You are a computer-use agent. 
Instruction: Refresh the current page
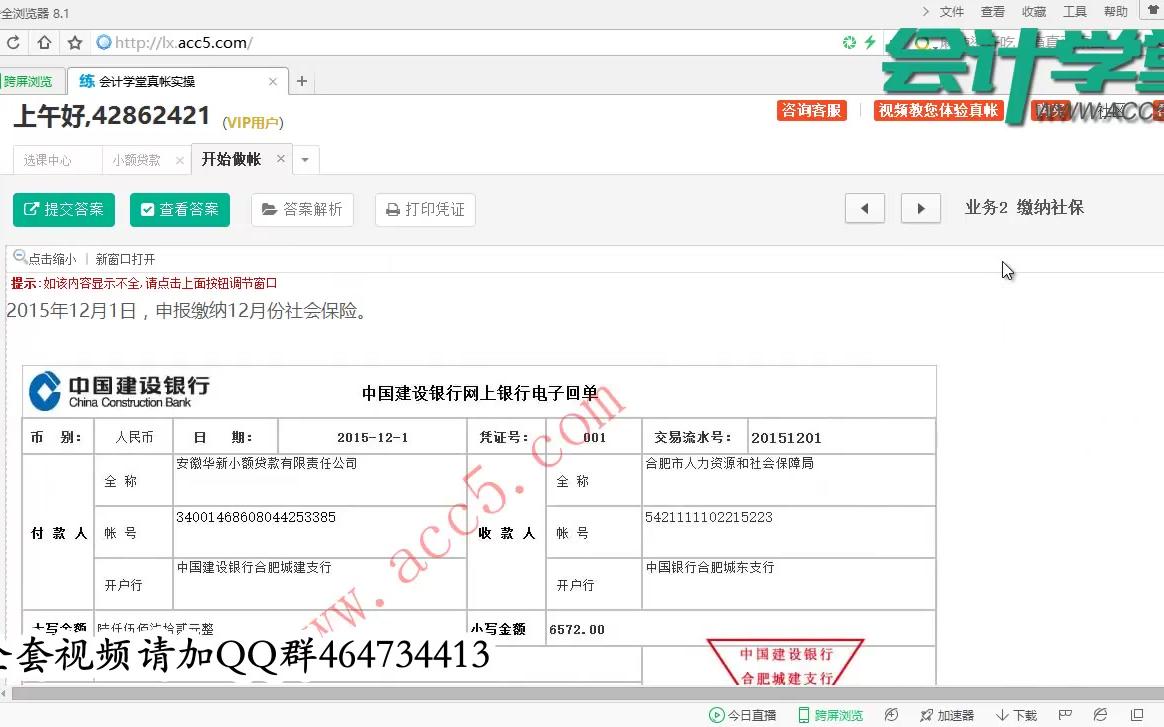[x=13, y=43]
